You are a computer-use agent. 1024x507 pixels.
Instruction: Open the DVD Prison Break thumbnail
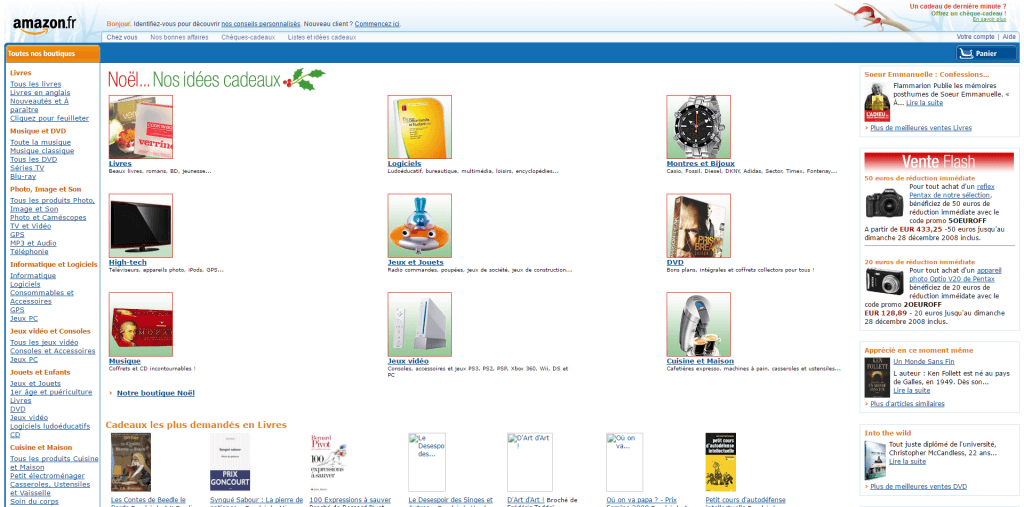698,225
